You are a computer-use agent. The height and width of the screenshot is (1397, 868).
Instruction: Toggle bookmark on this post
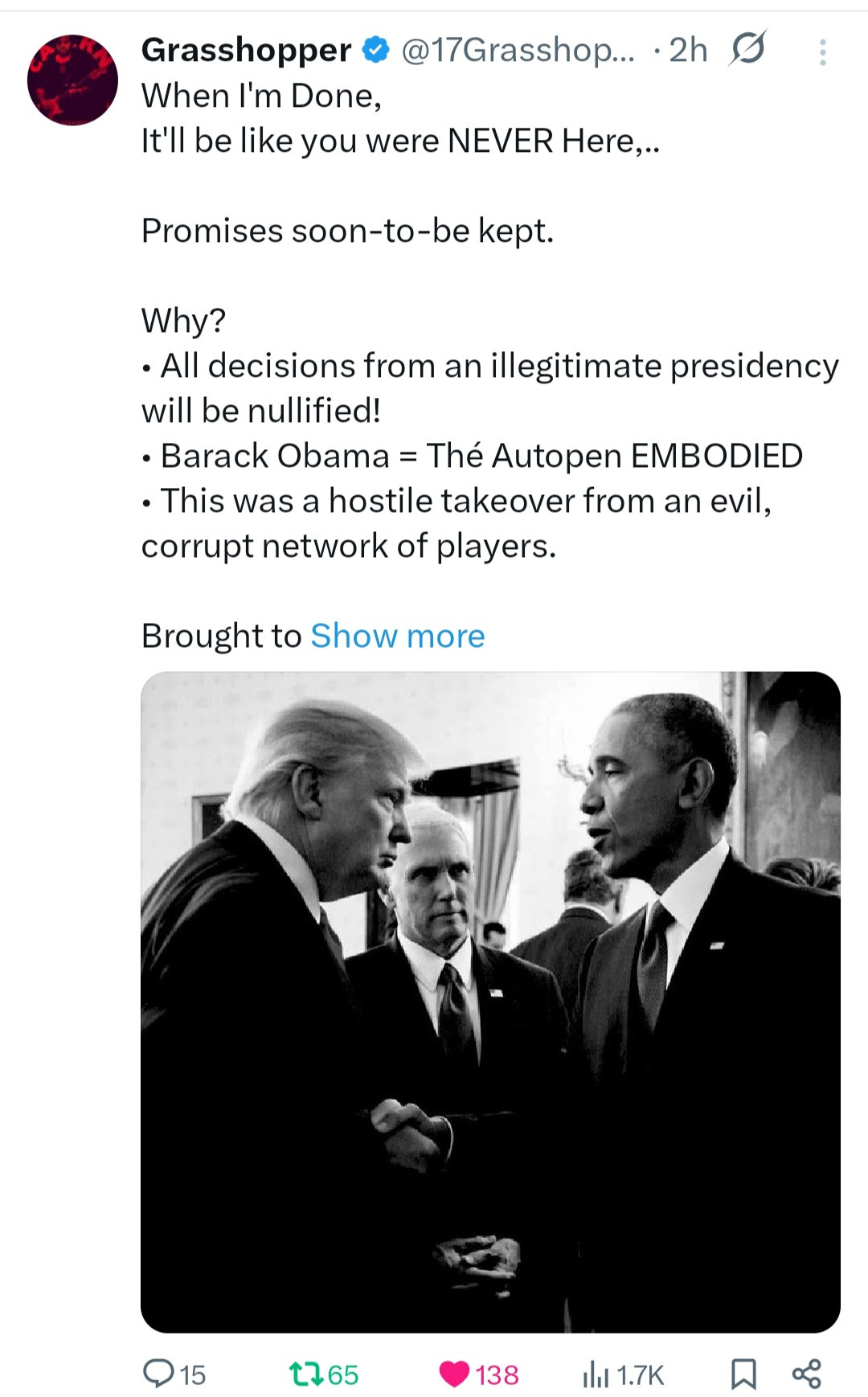pos(743,1374)
